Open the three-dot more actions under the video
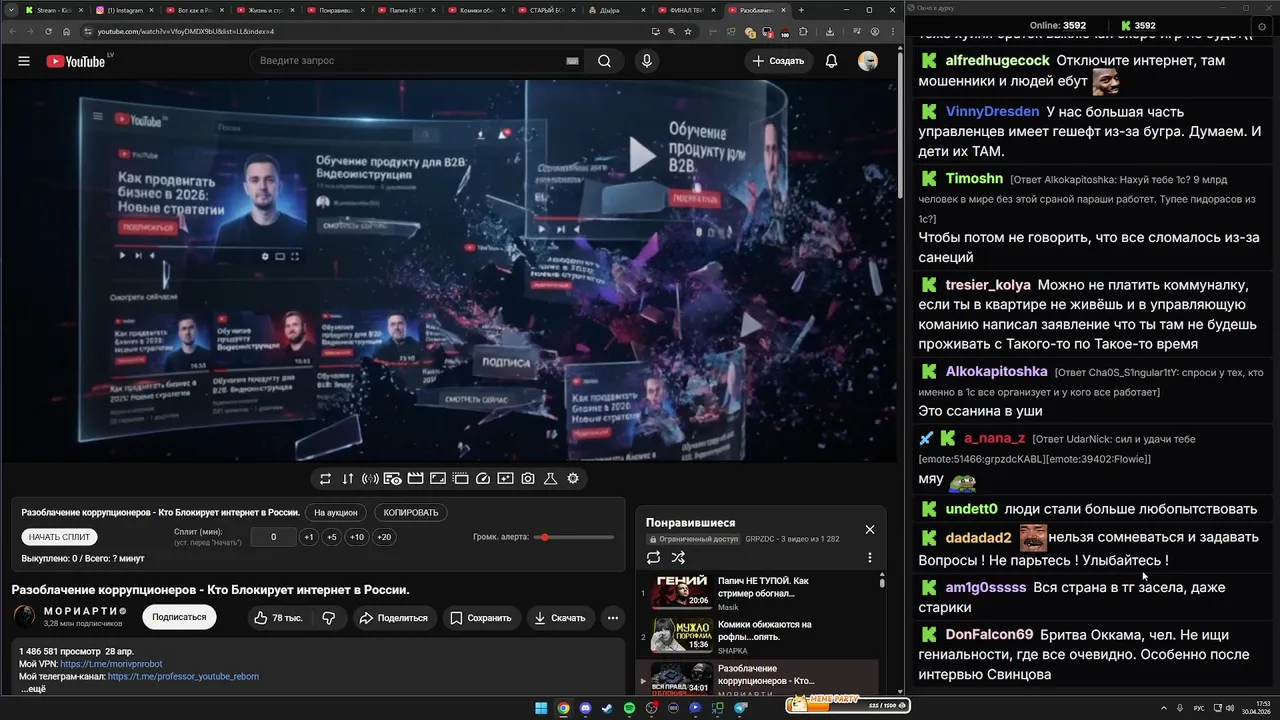 (612, 618)
